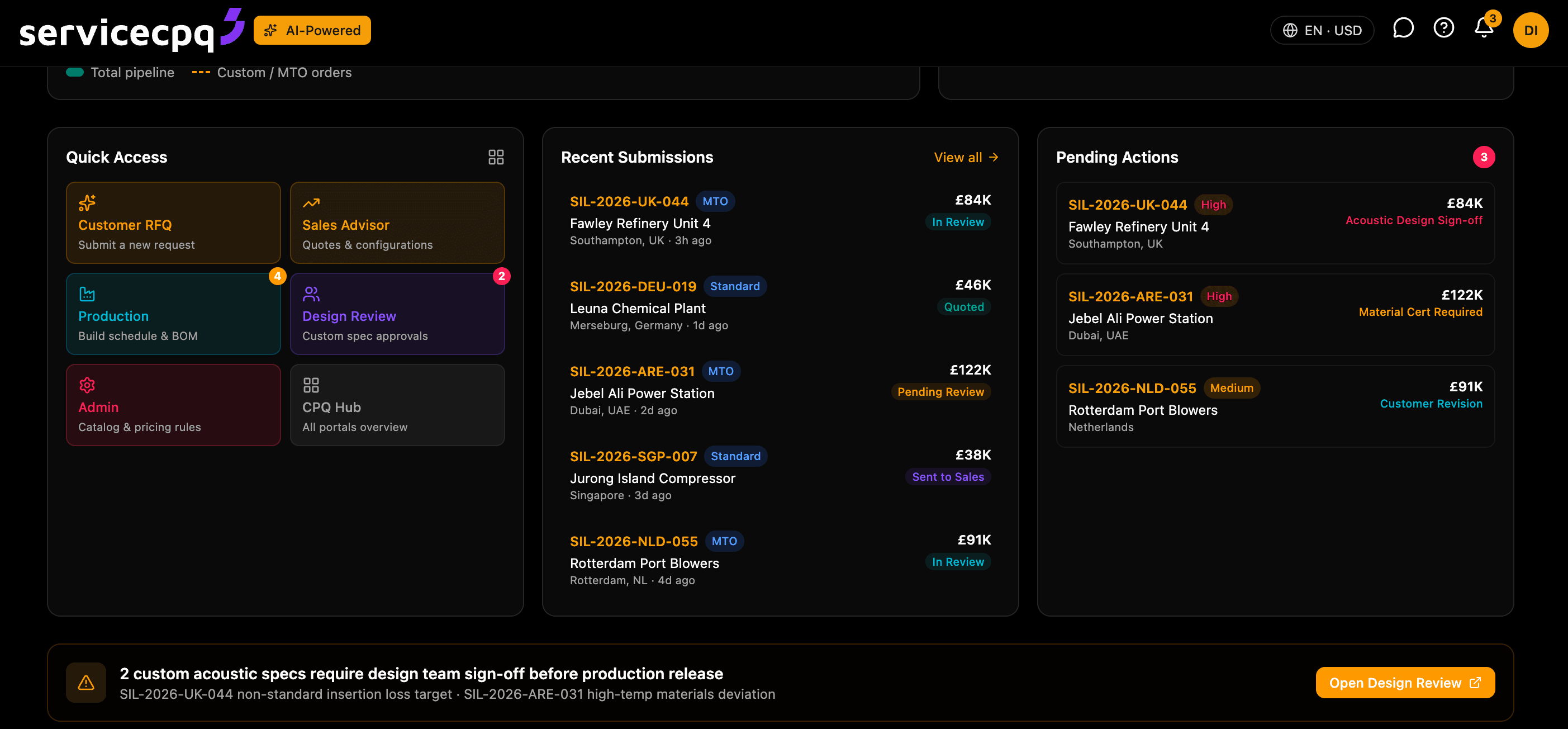Click the servicecpq logo
The height and width of the screenshot is (729, 1568).
coord(131,30)
